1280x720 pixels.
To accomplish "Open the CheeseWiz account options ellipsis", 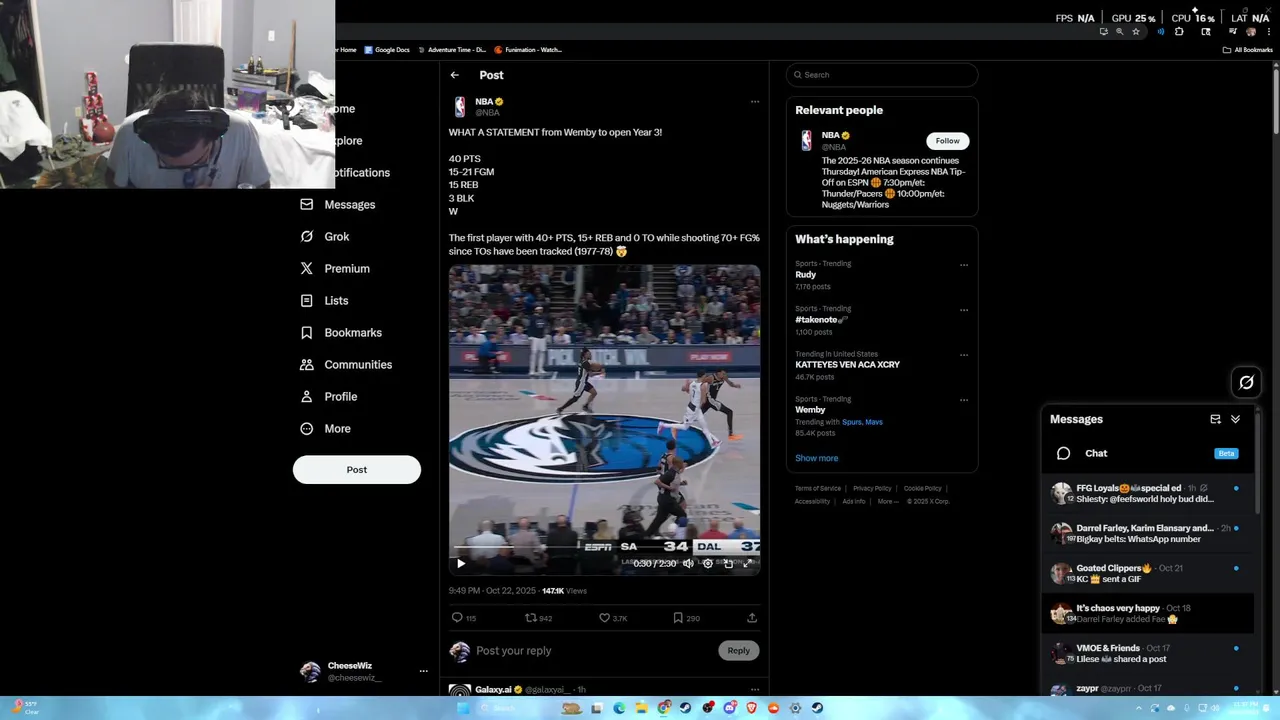I will 423,671.
